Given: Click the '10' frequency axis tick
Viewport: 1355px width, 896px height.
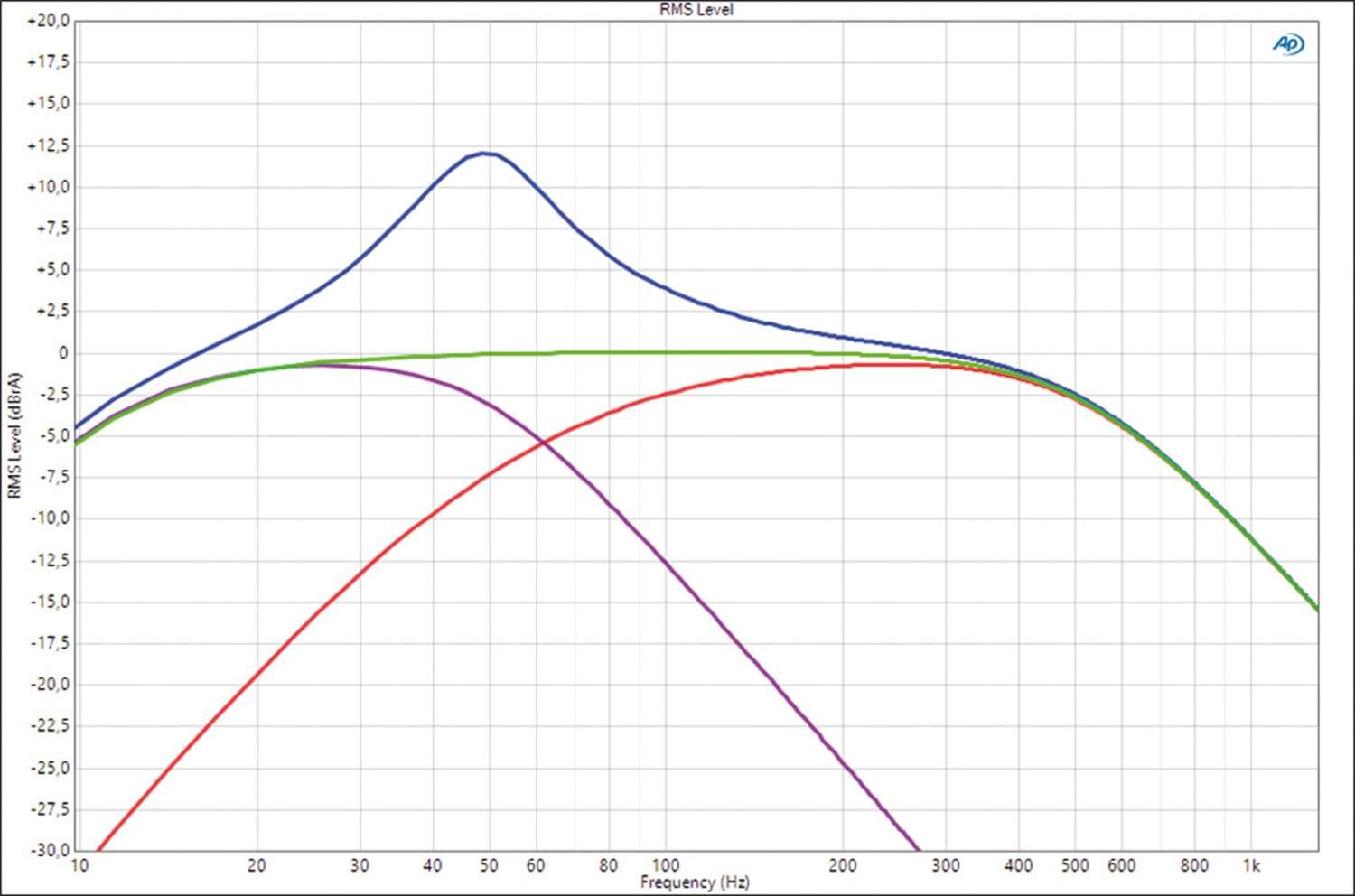Looking at the screenshot, I should [x=79, y=865].
